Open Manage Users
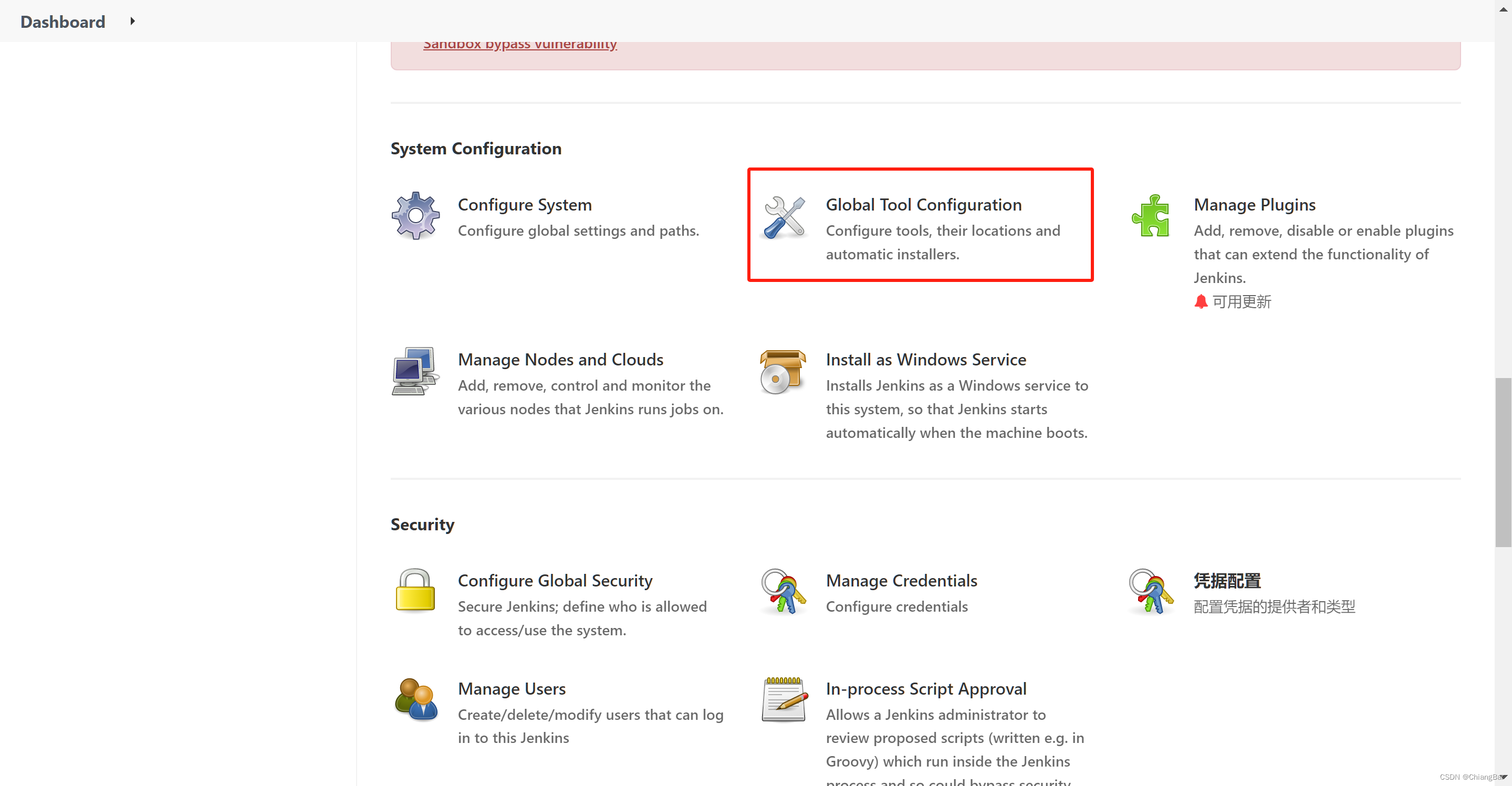The height and width of the screenshot is (786, 1512). pyautogui.click(x=512, y=688)
